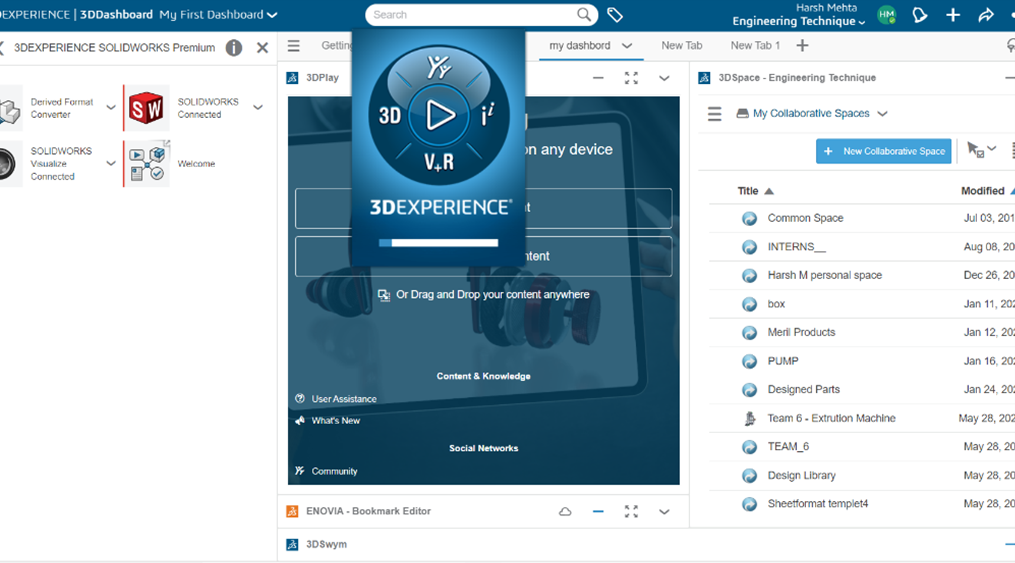Screen dimensions: 1015x563
Task: Click the tag icon beside search
Action: click(x=615, y=15)
